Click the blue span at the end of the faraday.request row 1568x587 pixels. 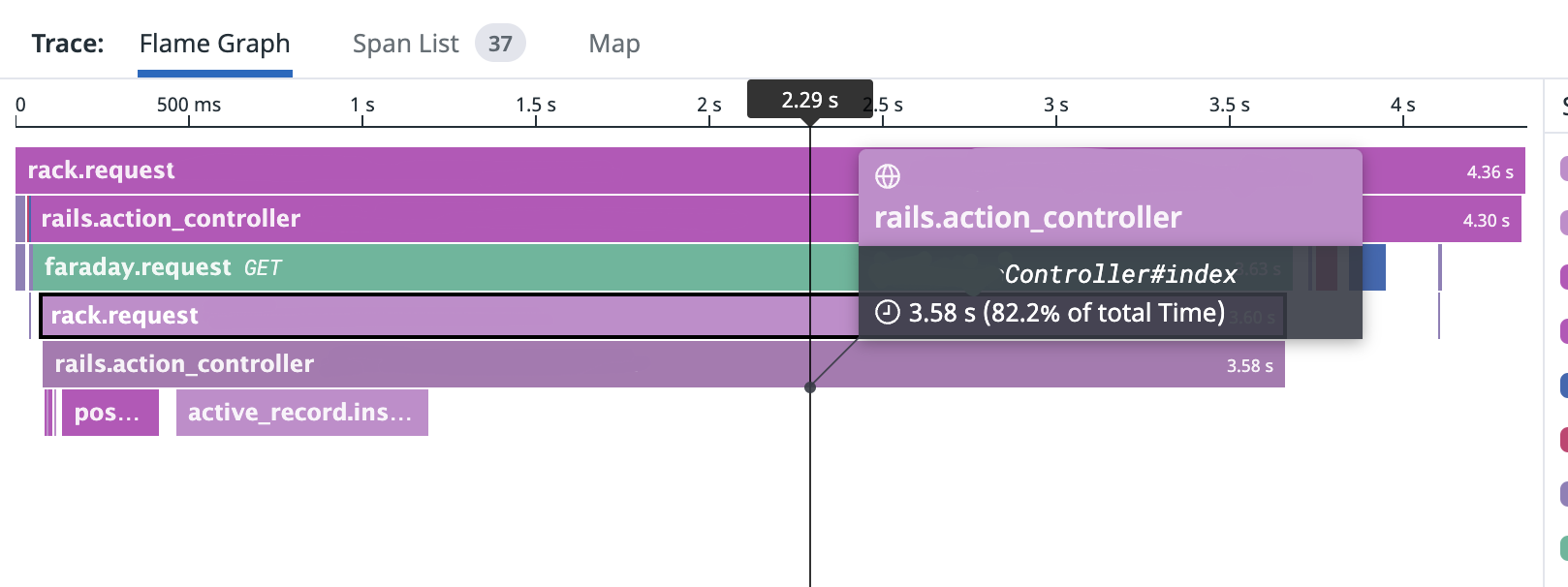tap(1373, 267)
